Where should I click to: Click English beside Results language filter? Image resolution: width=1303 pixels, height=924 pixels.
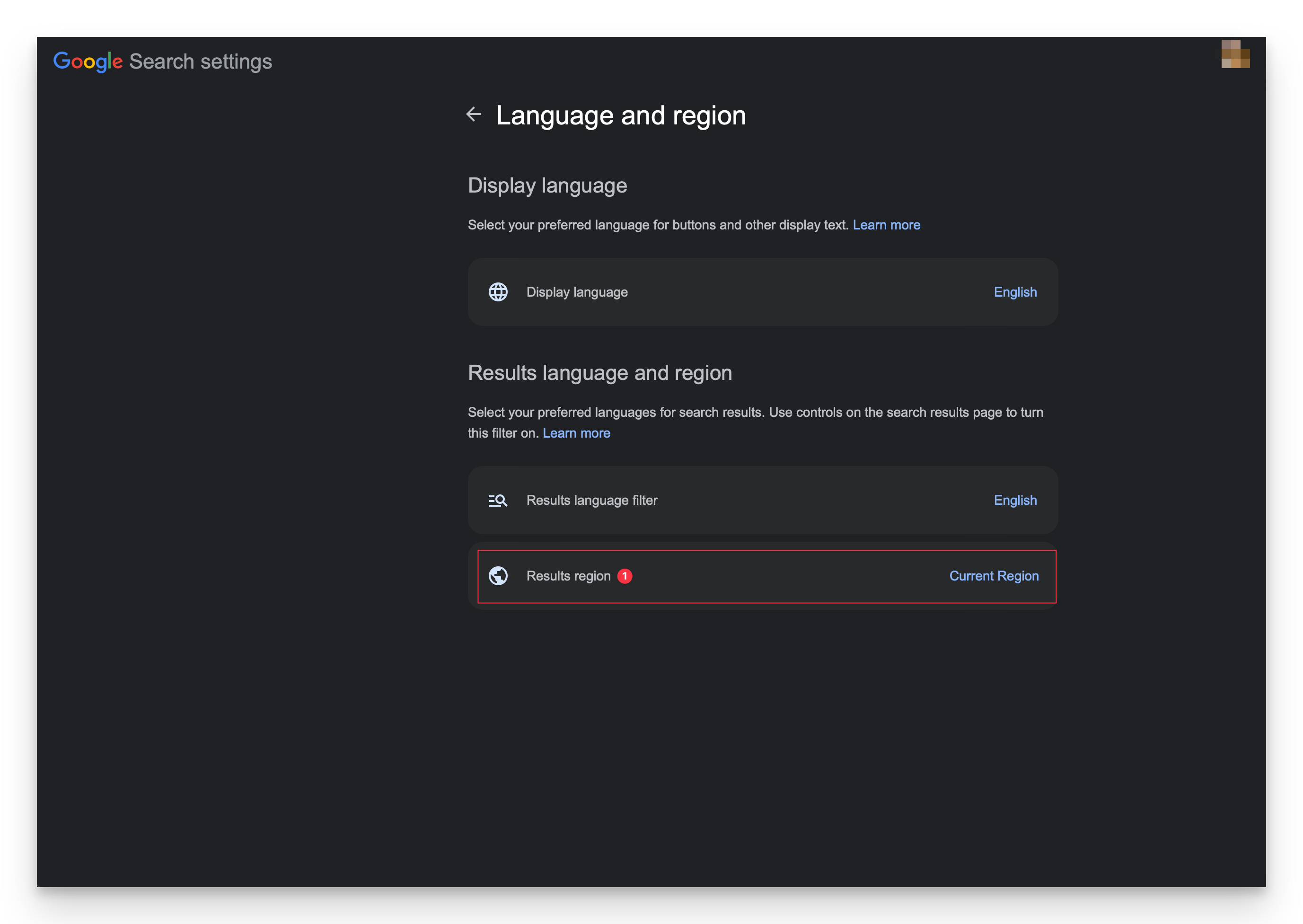click(1015, 500)
